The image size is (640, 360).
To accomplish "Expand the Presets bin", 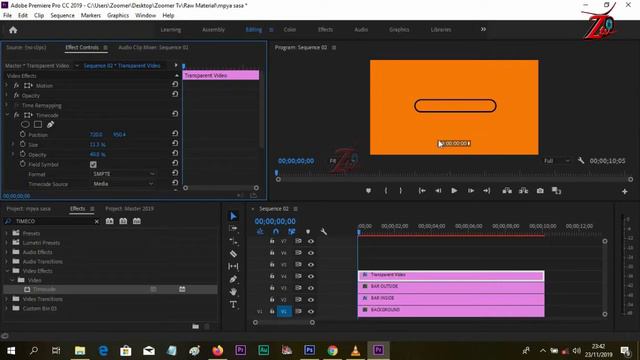I will pyautogui.click(x=6, y=233).
